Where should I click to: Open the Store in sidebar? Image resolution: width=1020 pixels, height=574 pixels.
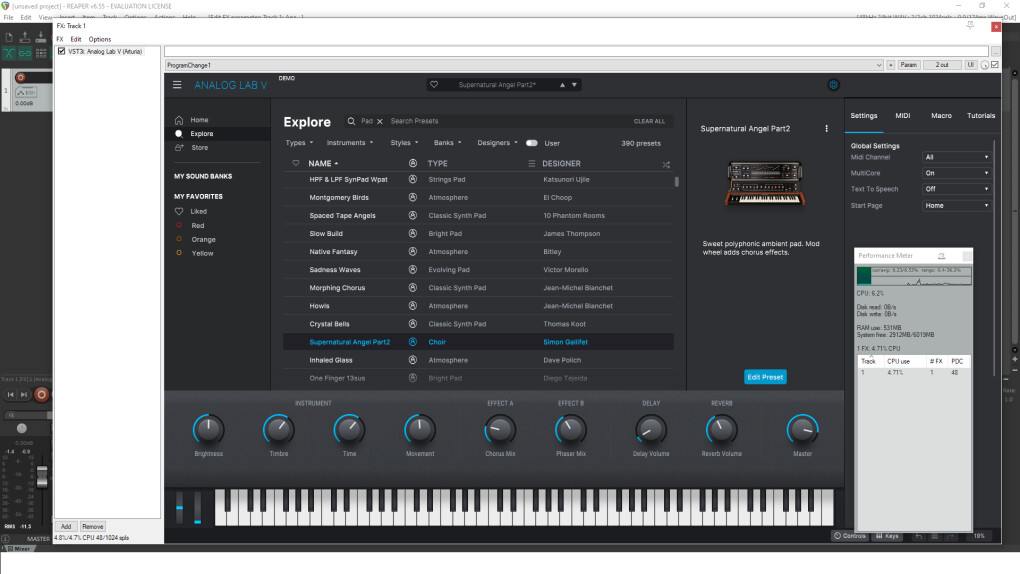199,148
